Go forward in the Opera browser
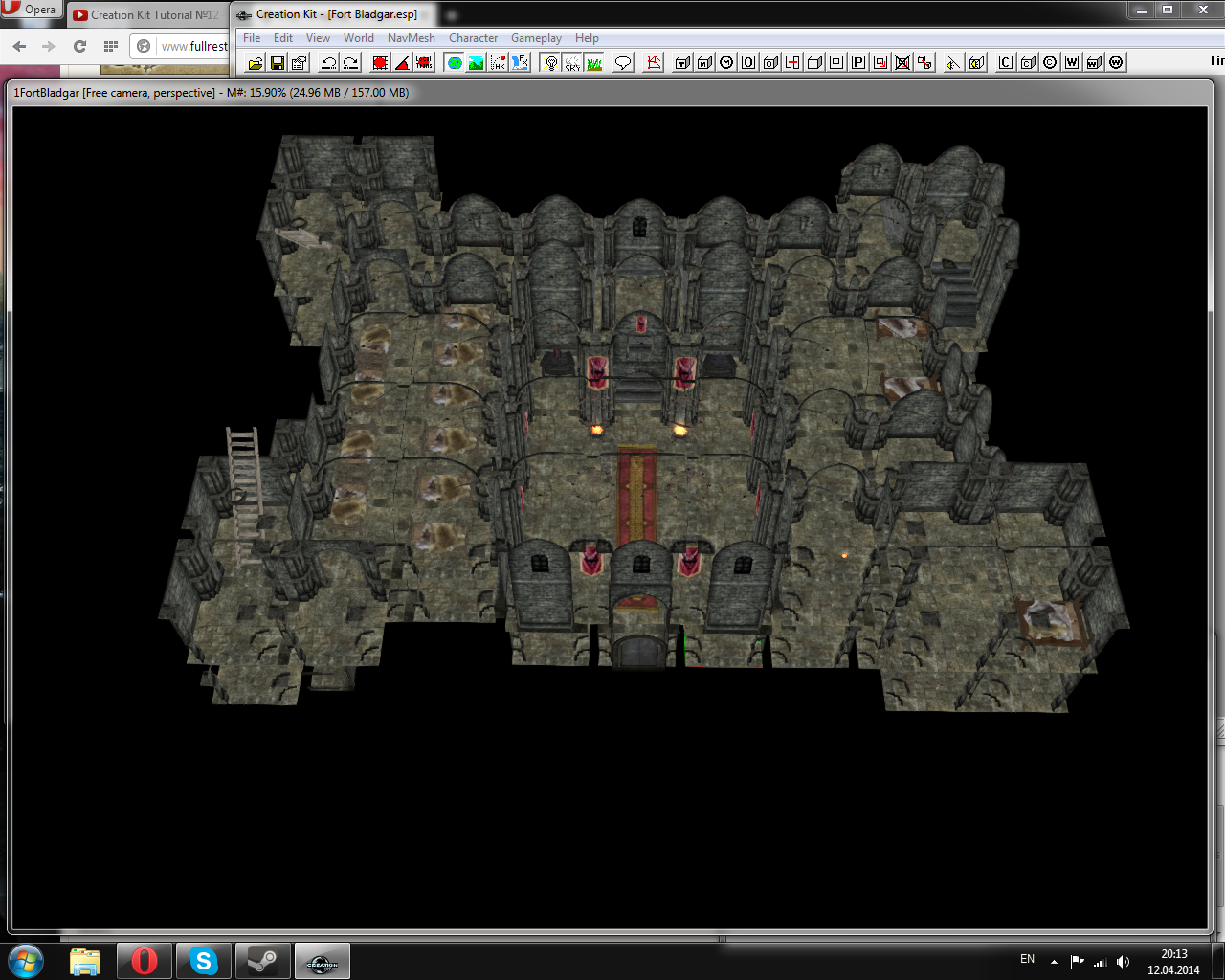The height and width of the screenshot is (980, 1225). pos(49,46)
